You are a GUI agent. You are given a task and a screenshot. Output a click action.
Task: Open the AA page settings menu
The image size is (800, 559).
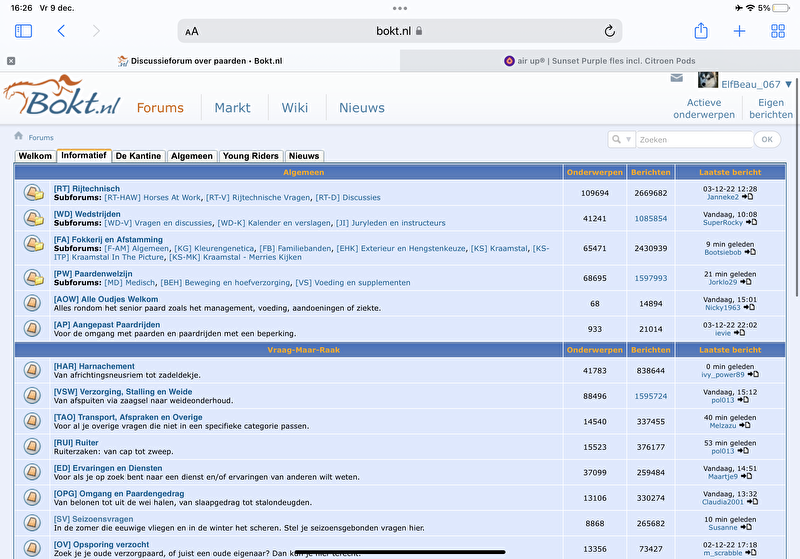coord(192,31)
